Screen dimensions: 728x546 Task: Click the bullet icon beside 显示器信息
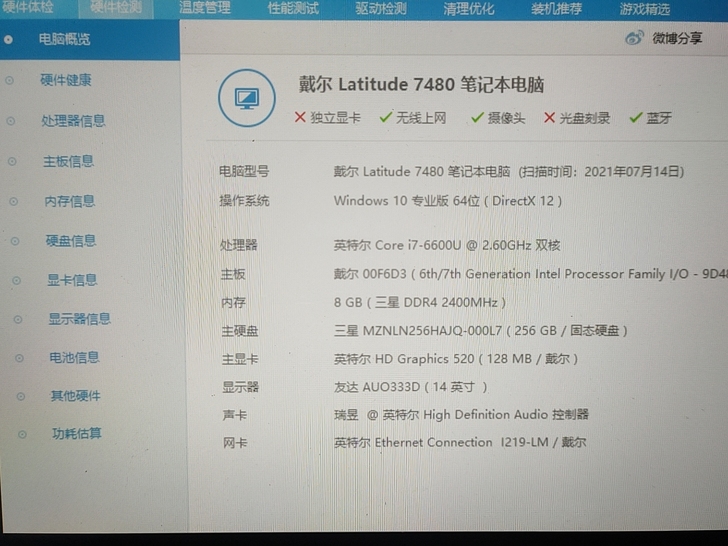[18, 319]
